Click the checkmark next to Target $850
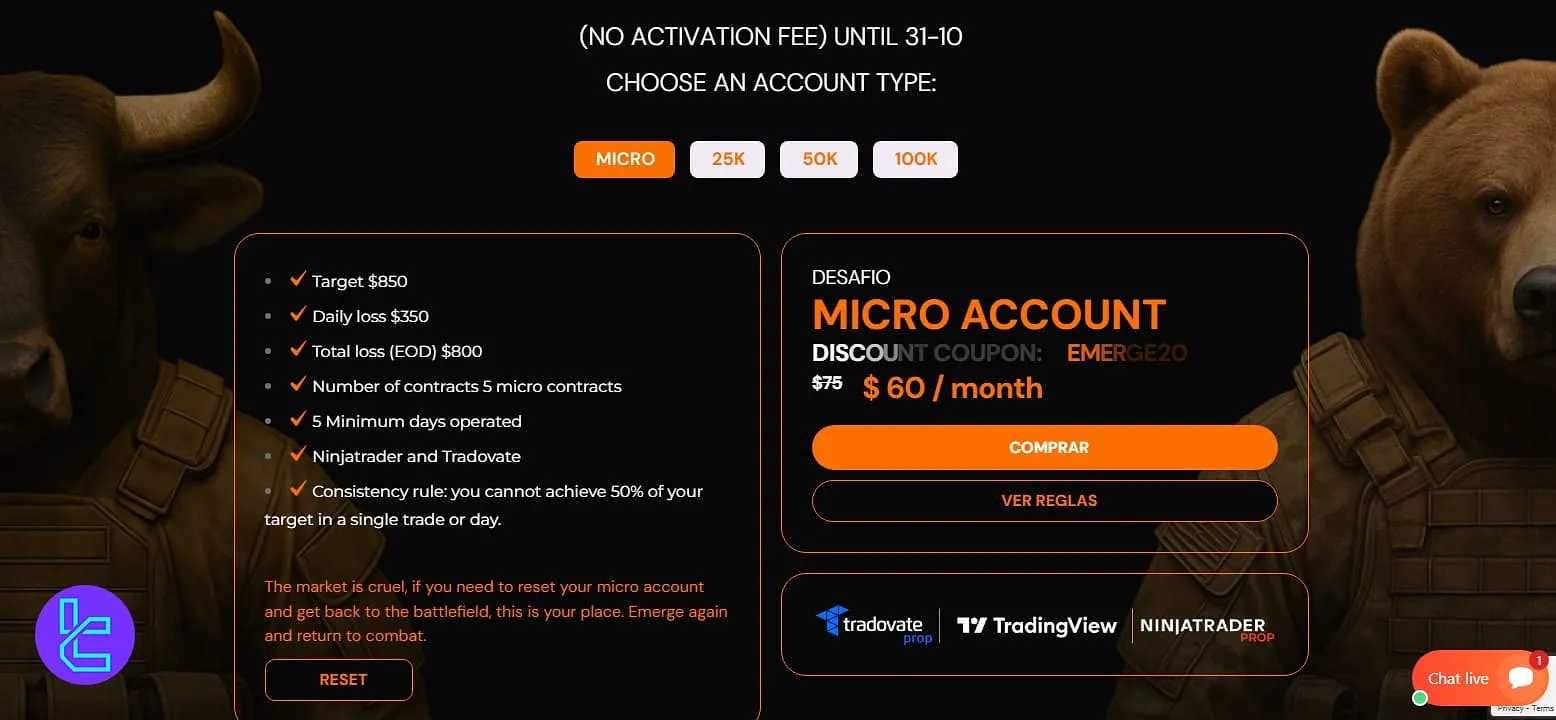 [x=297, y=280]
